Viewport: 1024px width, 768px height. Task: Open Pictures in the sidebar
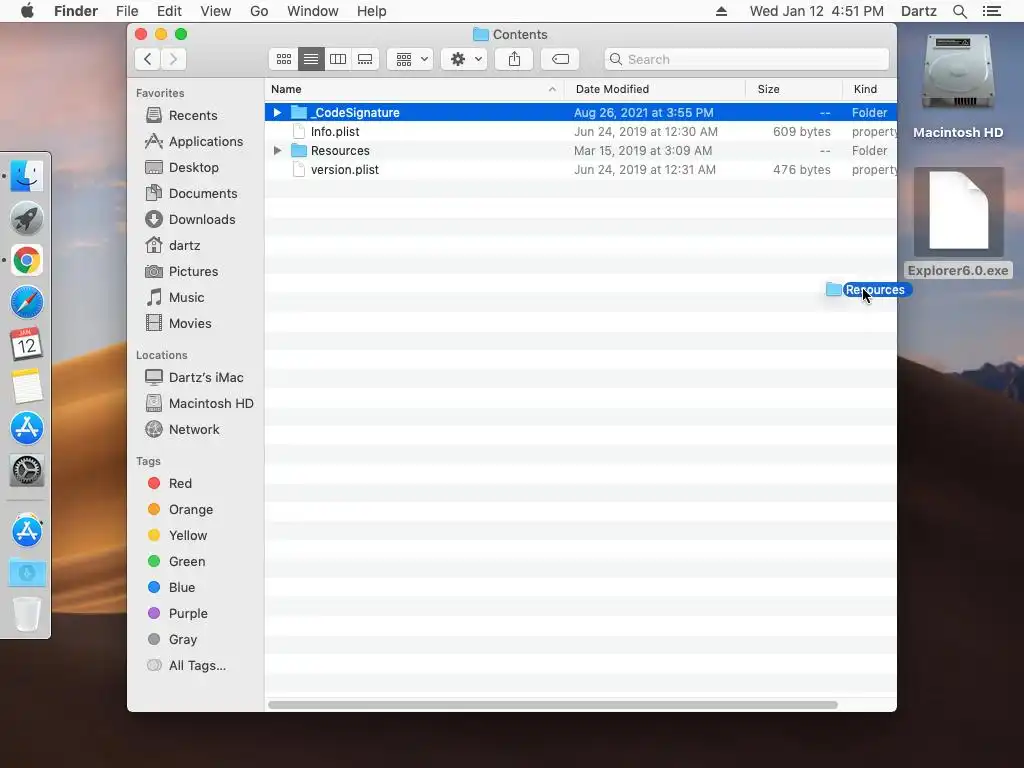point(193,271)
